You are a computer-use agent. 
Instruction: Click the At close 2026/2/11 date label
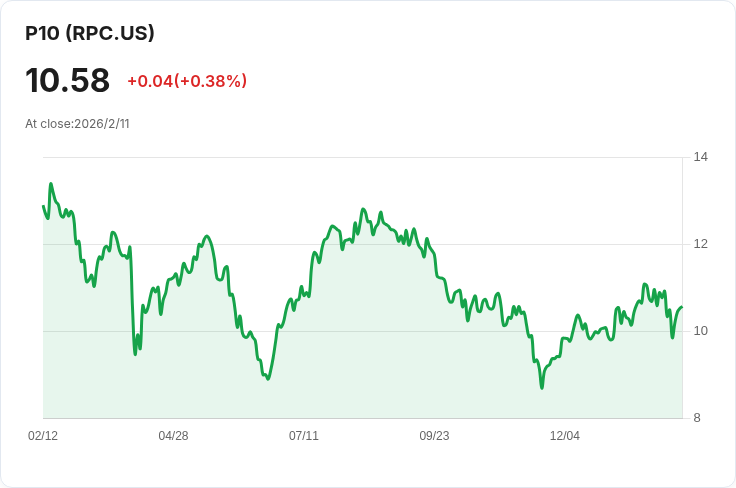77,124
